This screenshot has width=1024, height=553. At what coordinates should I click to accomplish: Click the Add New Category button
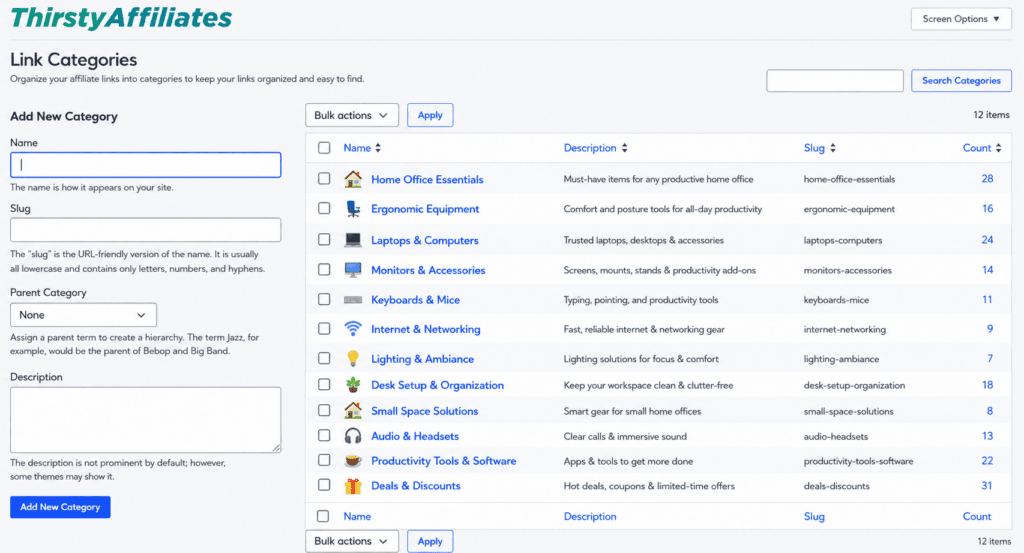point(60,507)
